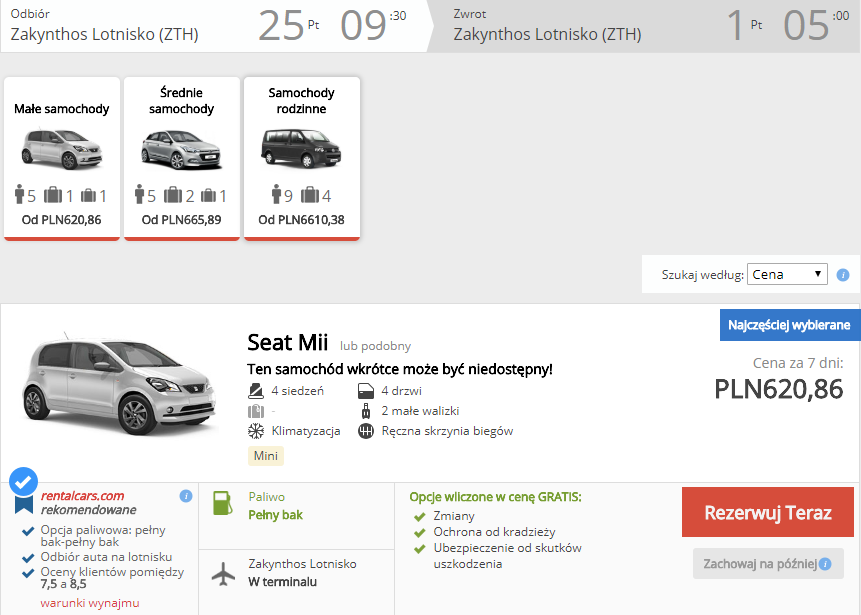The width and height of the screenshot is (861, 615).
Task: Click large suitcase icon in Samochody rodzinne card
Action: click(310, 194)
